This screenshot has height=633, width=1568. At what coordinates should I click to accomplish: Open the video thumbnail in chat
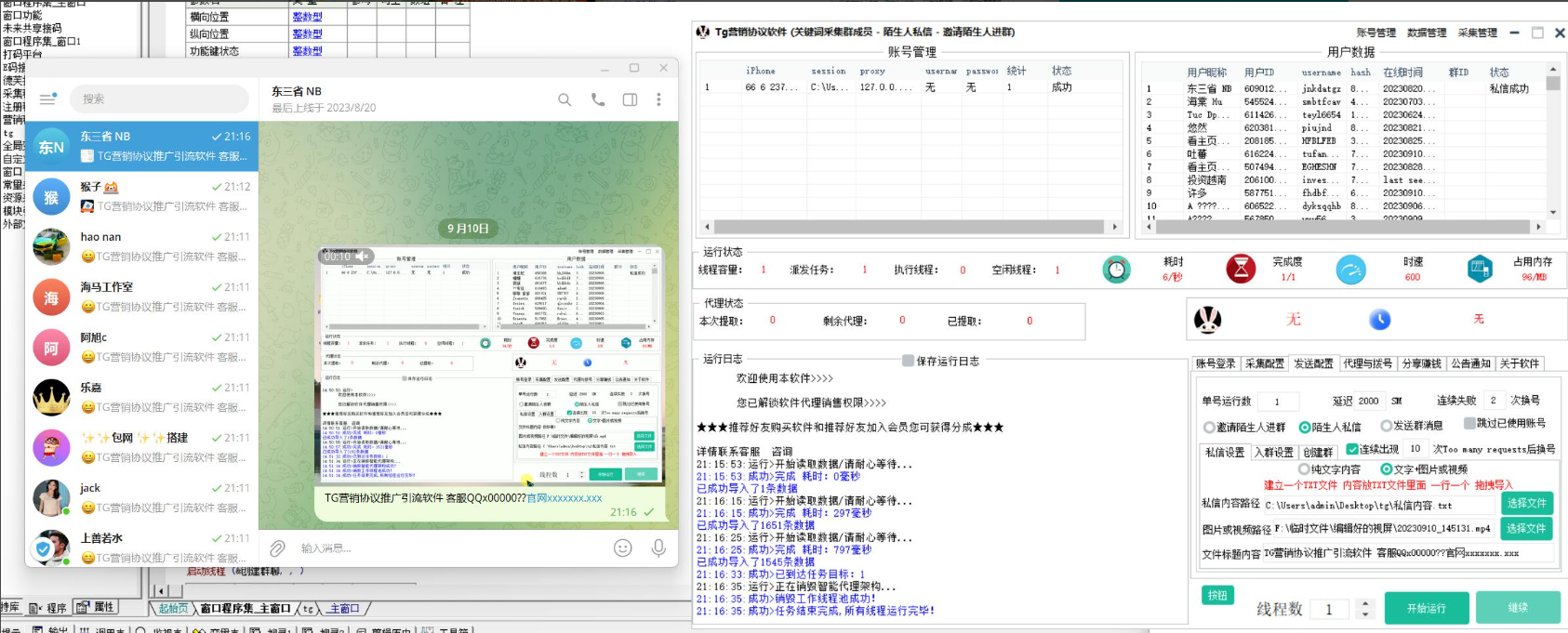tap(490, 364)
